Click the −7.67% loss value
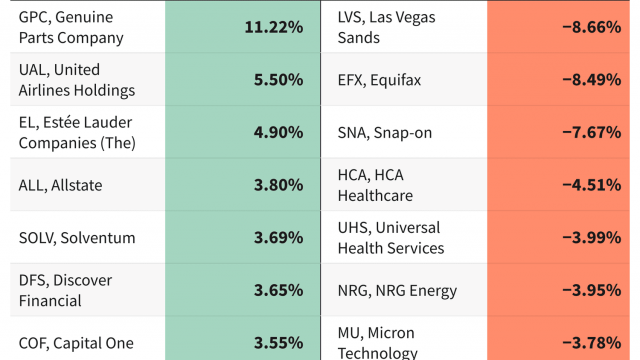 pyautogui.click(x=591, y=132)
